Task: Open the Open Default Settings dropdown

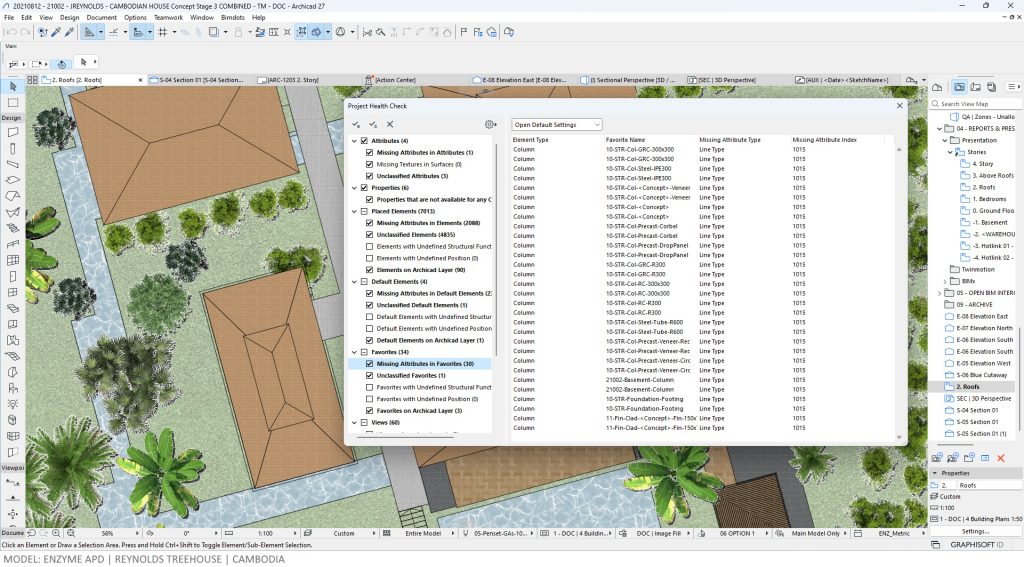Action: click(556, 124)
